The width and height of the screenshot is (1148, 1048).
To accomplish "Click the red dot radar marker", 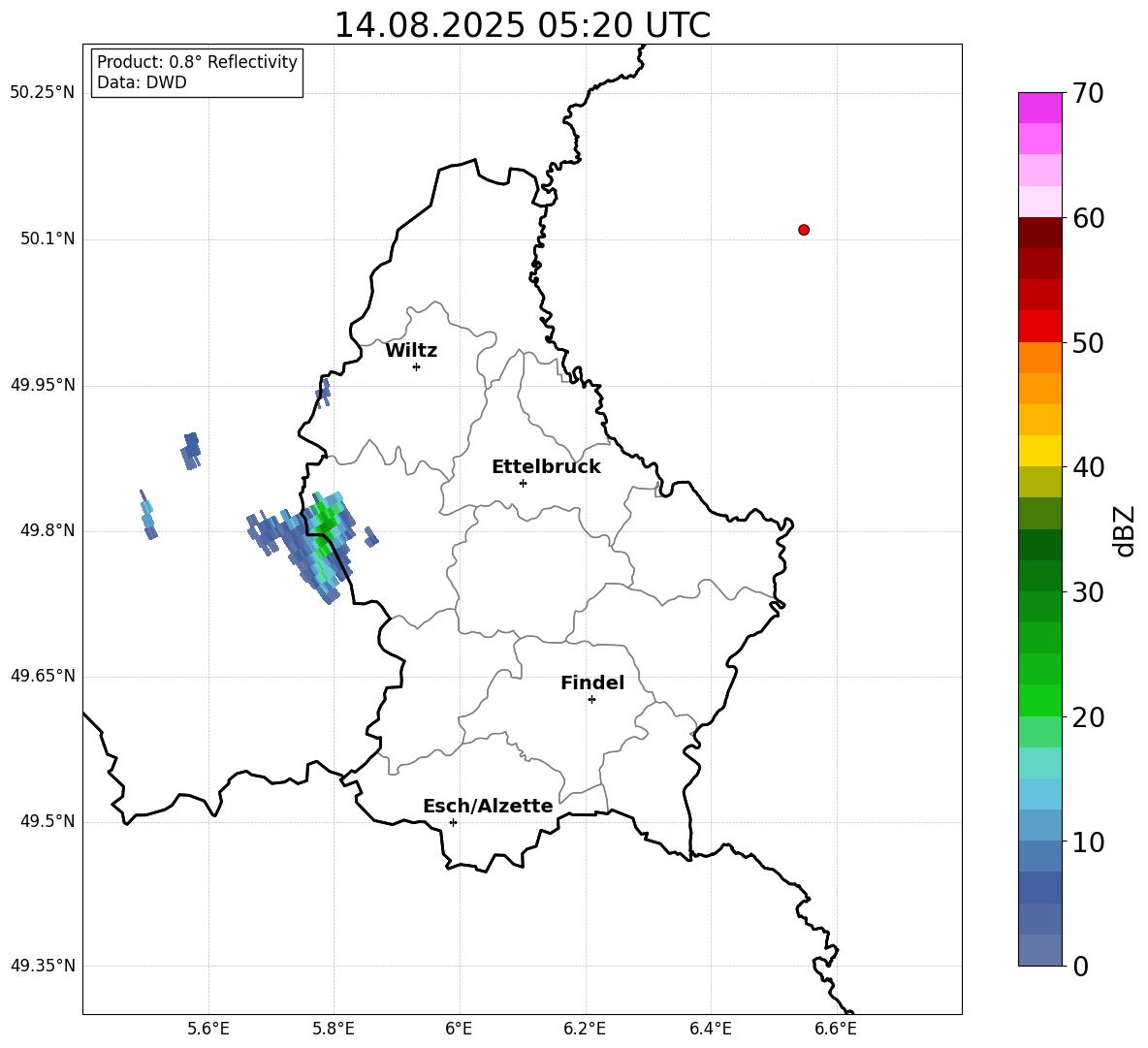I will click(x=804, y=230).
